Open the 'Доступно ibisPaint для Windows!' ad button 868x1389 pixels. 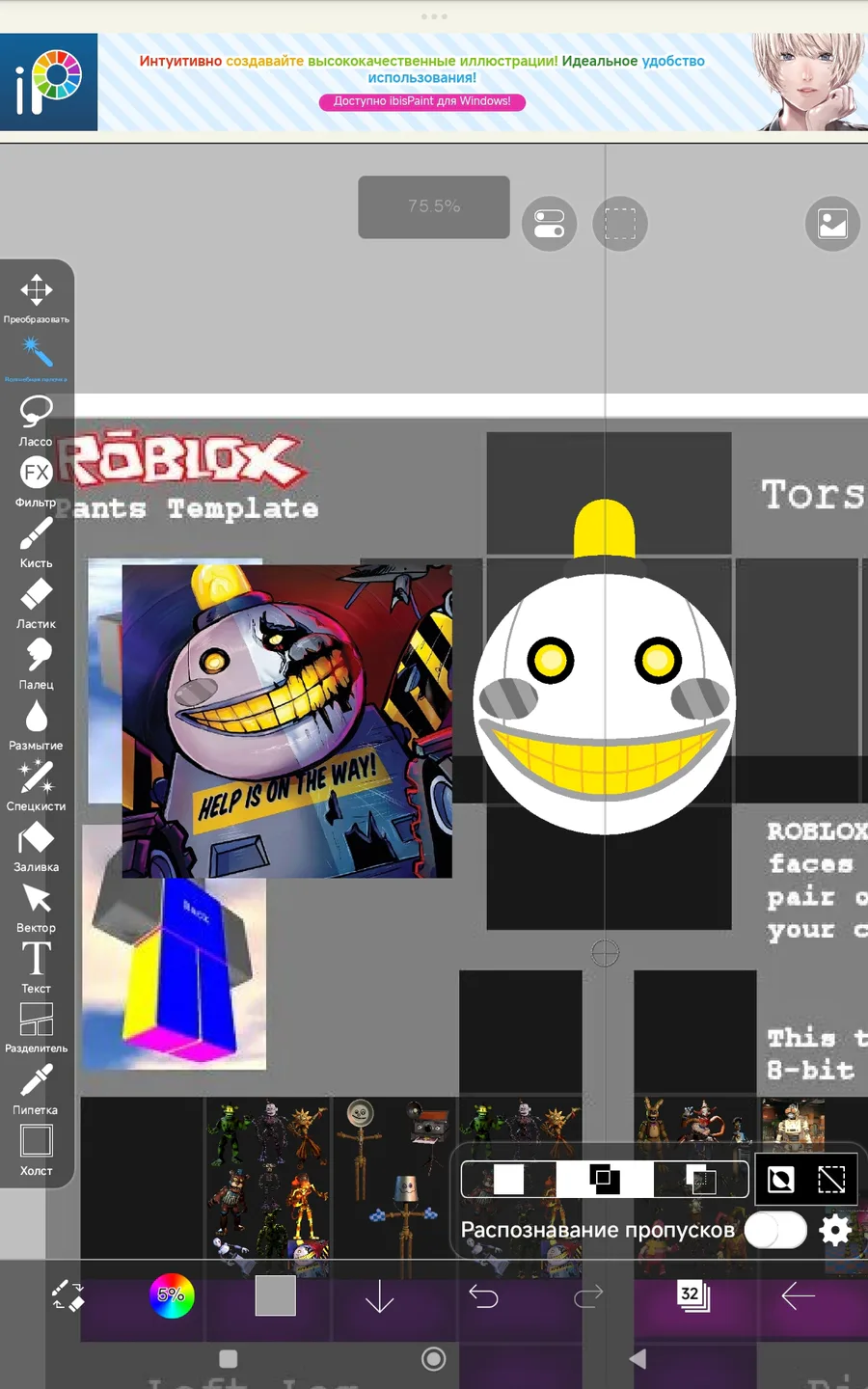point(422,101)
